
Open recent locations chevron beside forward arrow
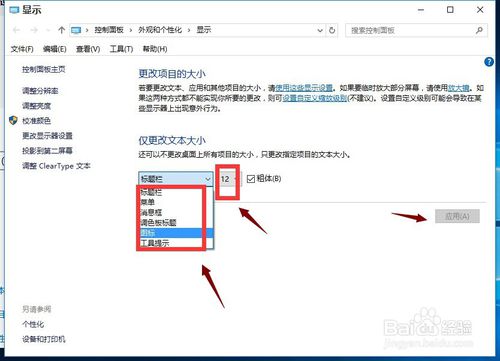(48, 30)
